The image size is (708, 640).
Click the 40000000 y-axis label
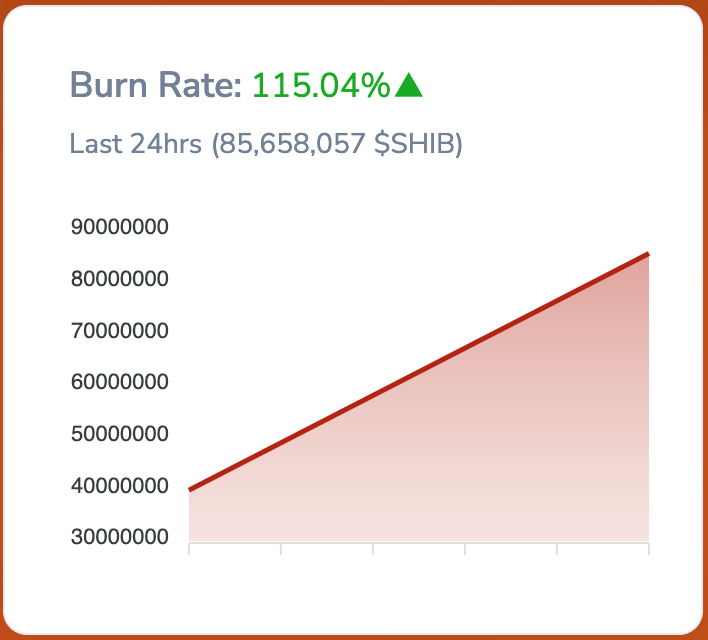pos(120,486)
